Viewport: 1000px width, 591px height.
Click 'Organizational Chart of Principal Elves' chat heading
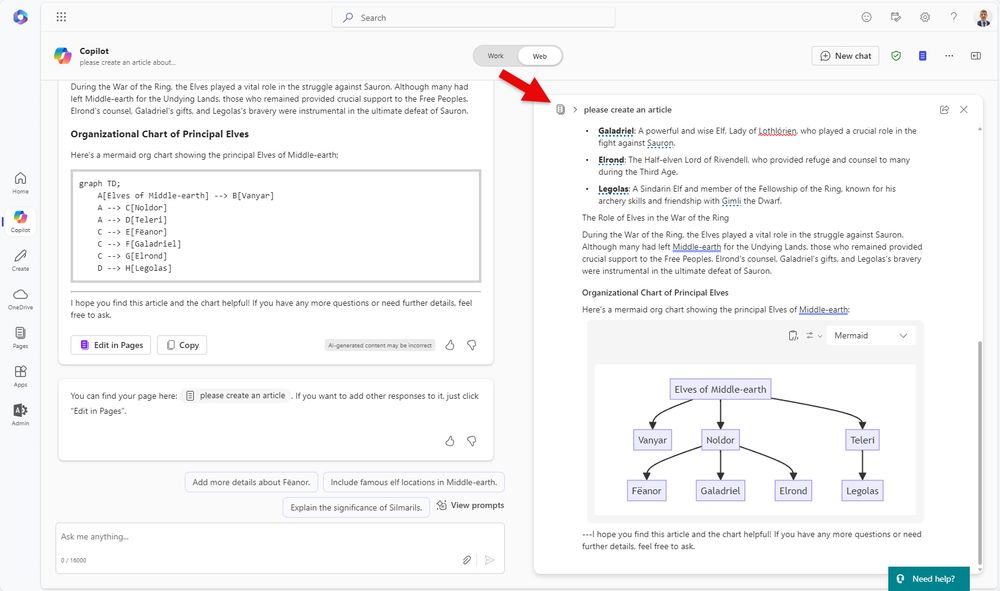(159, 134)
